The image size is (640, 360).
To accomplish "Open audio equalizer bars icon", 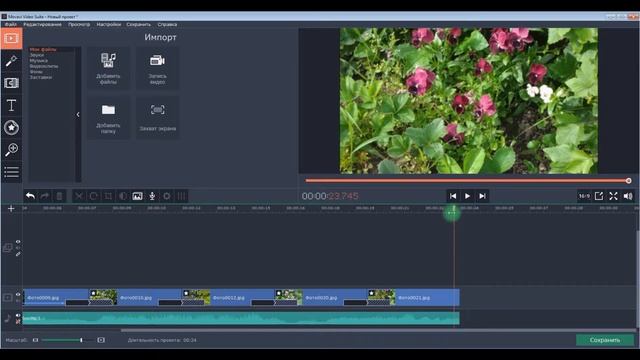I will coord(181,196).
